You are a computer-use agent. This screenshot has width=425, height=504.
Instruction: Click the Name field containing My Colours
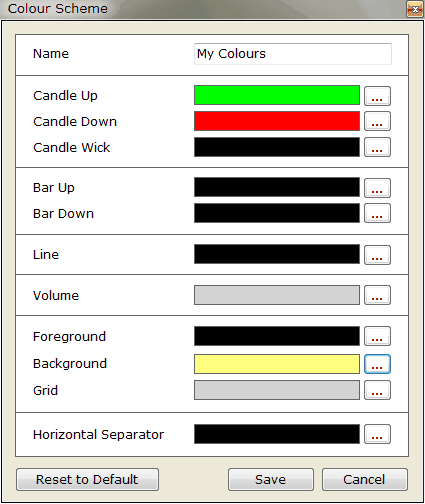(293, 54)
